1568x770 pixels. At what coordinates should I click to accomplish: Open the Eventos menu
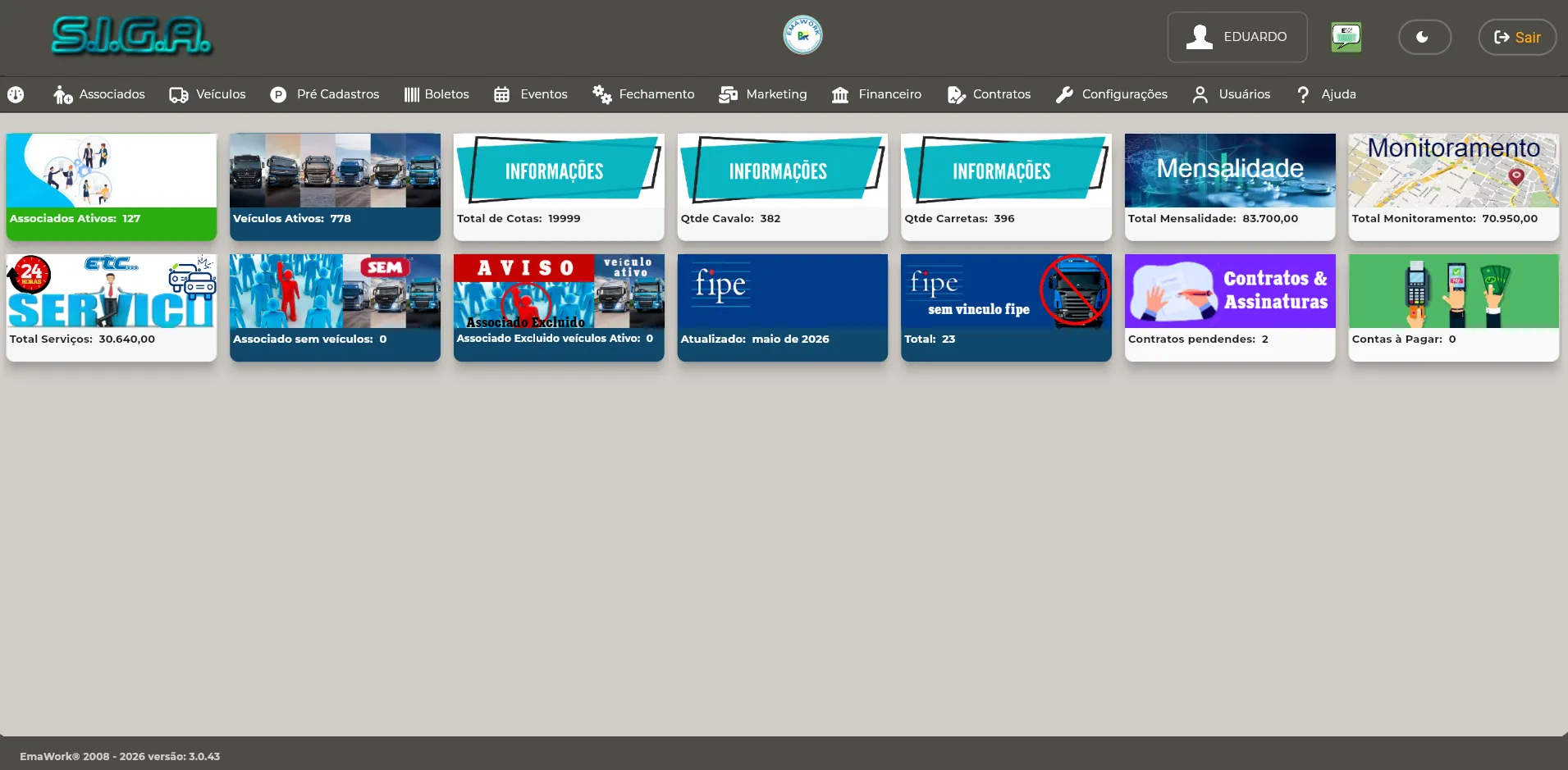(530, 95)
